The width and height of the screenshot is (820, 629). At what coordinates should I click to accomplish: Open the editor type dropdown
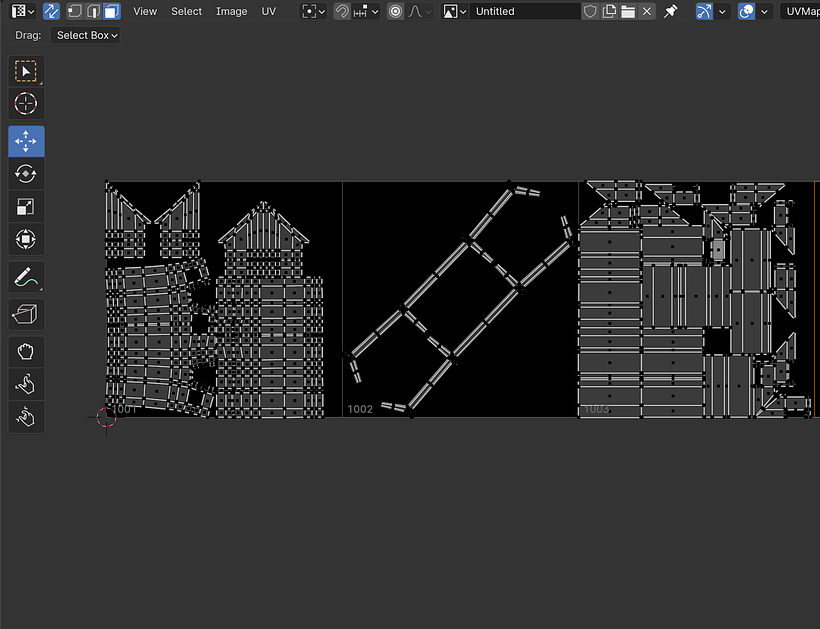(22, 12)
